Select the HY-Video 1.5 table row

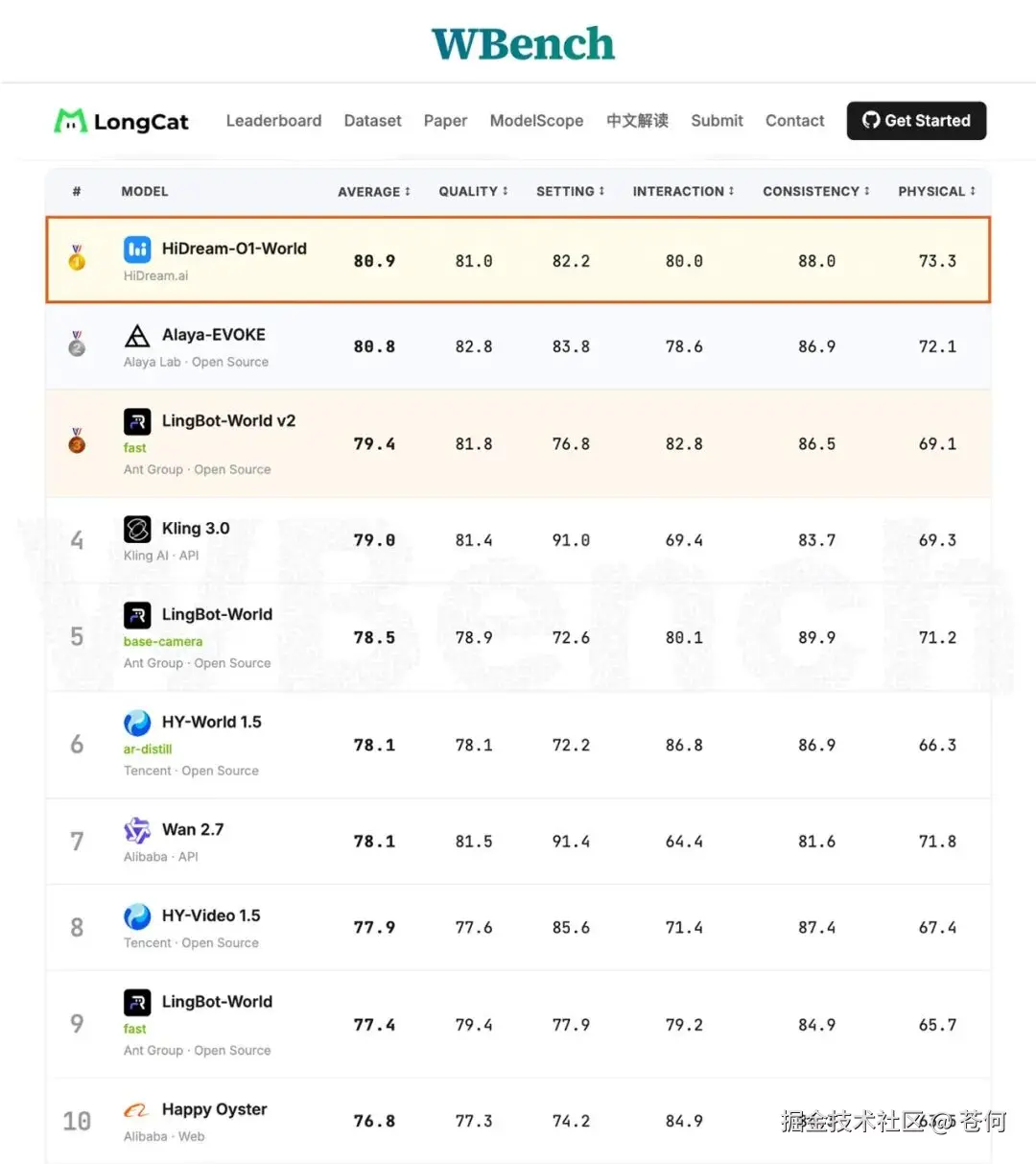pyautogui.click(x=518, y=927)
